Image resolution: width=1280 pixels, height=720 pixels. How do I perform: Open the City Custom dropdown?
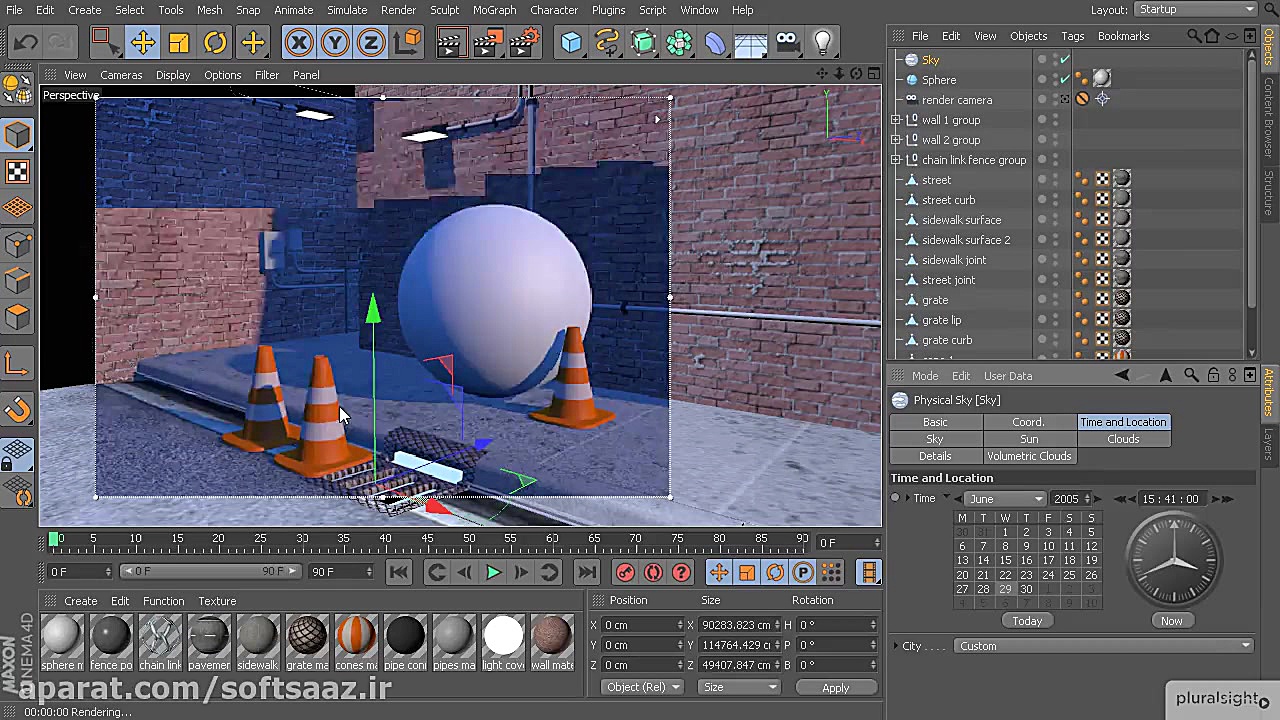[x=1103, y=646]
